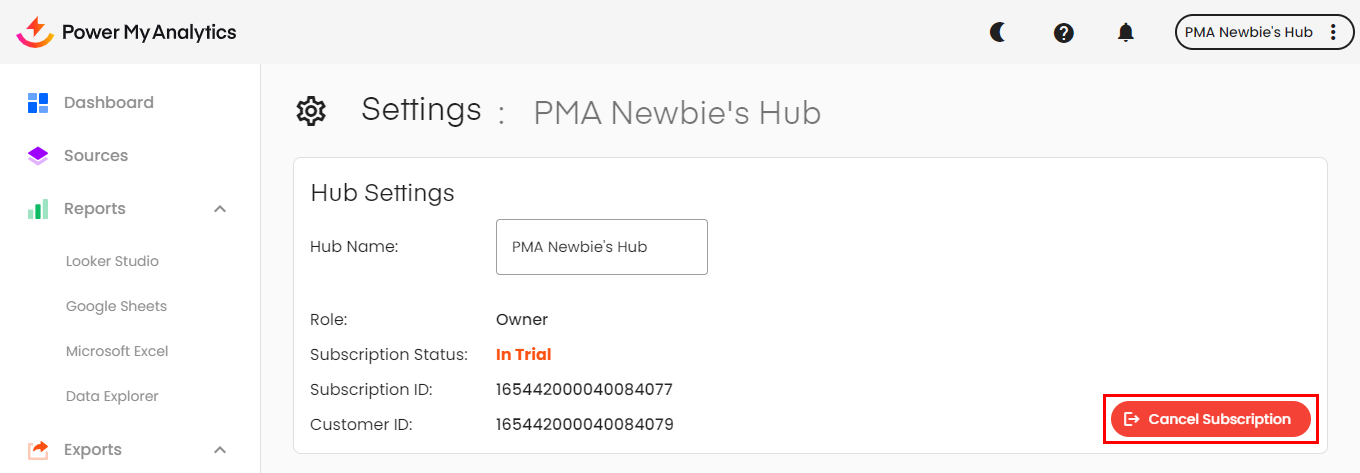
Task: Open the Looker Studio reports page
Action: tap(112, 261)
